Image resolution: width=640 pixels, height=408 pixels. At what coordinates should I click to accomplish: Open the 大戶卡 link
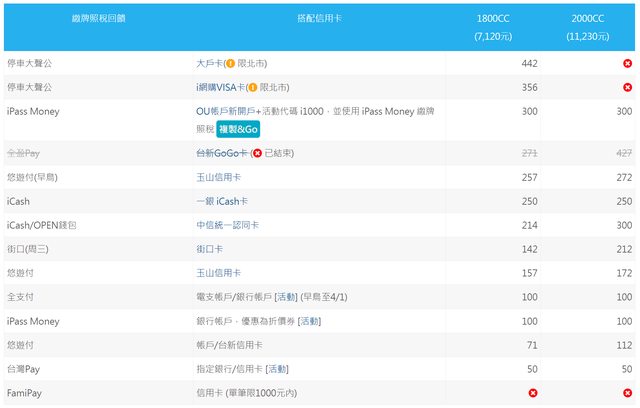(209, 63)
